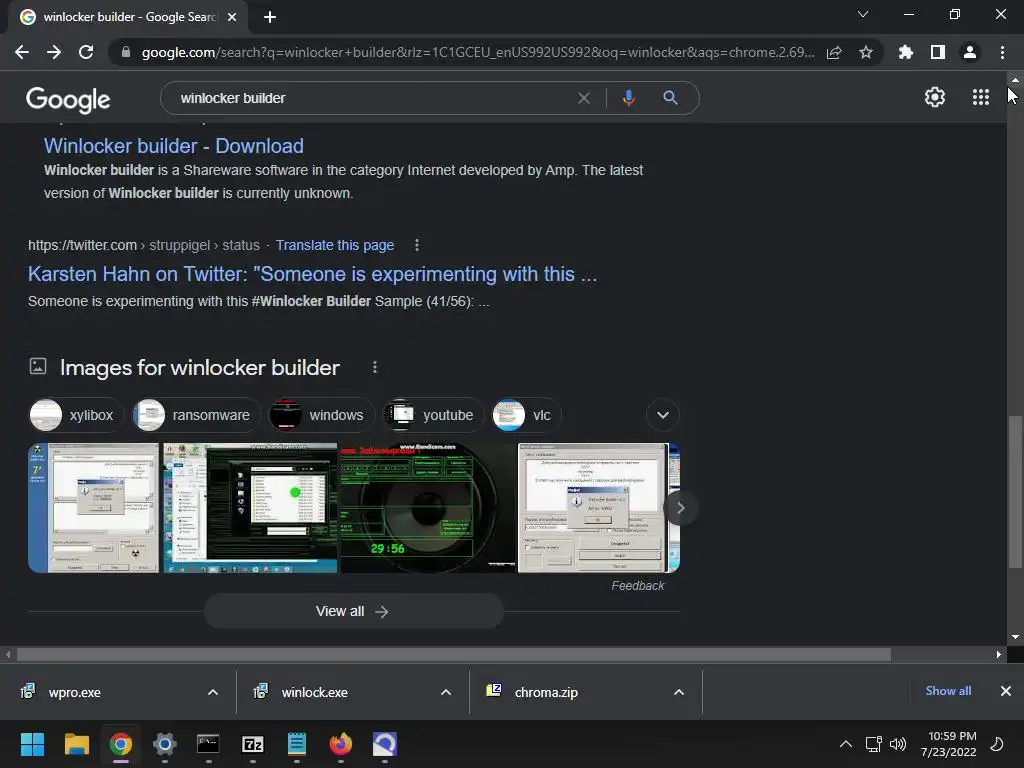The height and width of the screenshot is (768, 1024).
Task: Click Translate this page link
Action: click(334, 245)
